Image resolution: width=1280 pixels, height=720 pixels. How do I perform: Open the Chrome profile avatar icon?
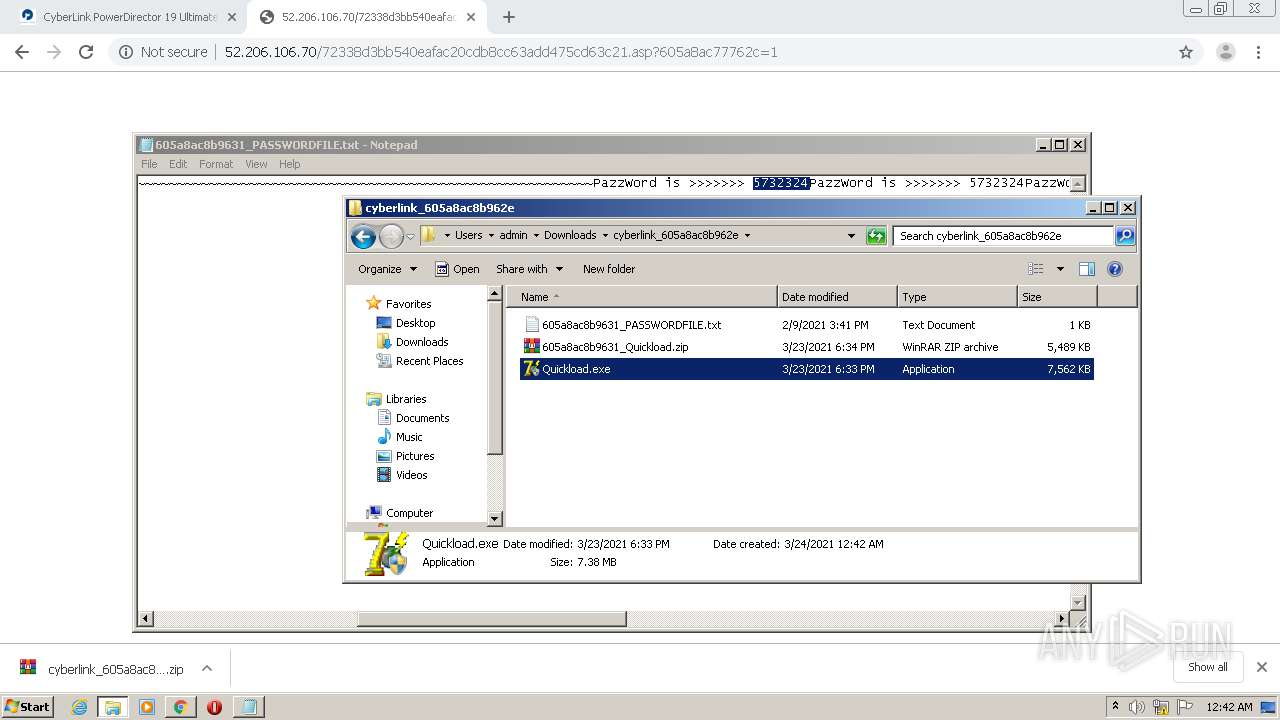[x=1225, y=52]
